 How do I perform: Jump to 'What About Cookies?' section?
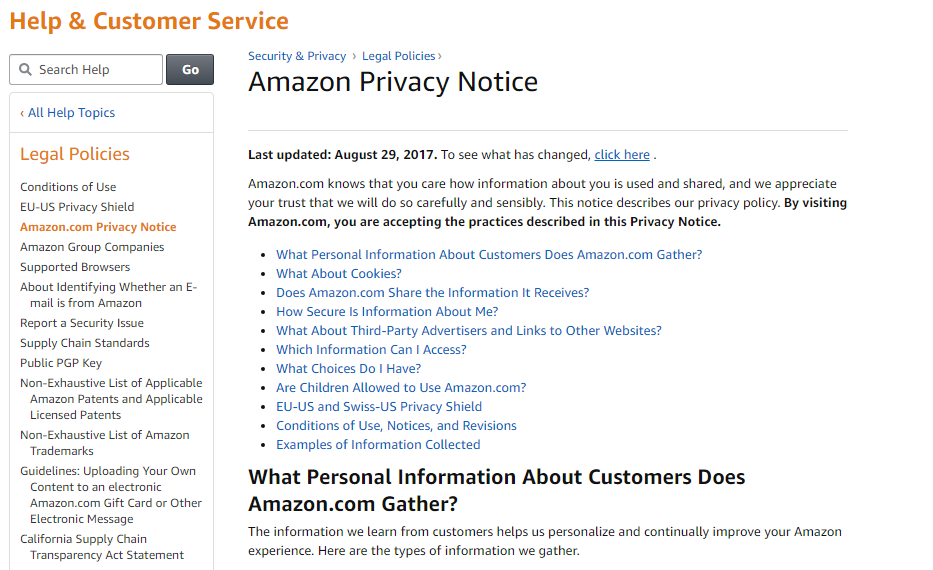coord(339,274)
